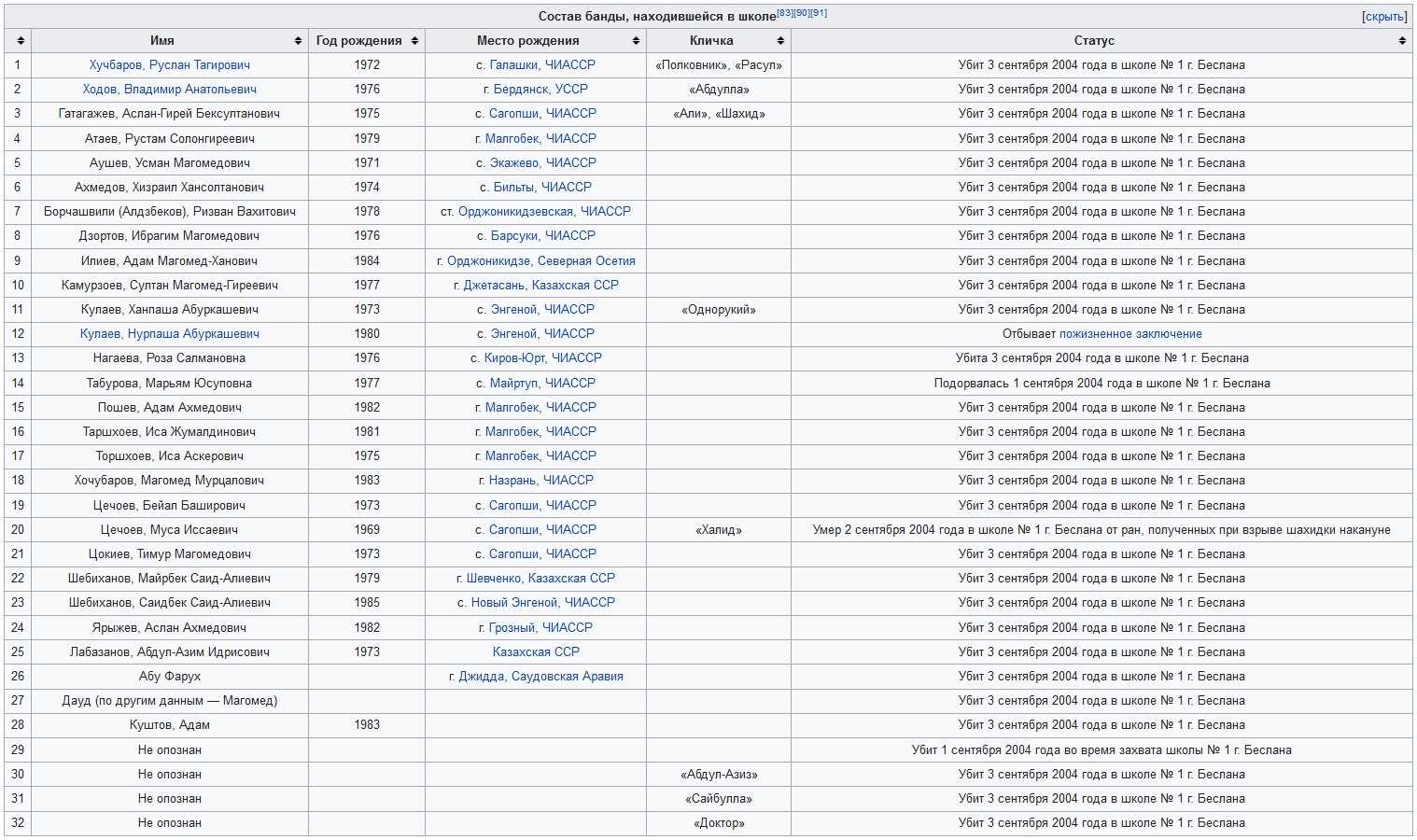Select nickname «Сайбулла»
The image size is (1417, 840).
tap(719, 799)
